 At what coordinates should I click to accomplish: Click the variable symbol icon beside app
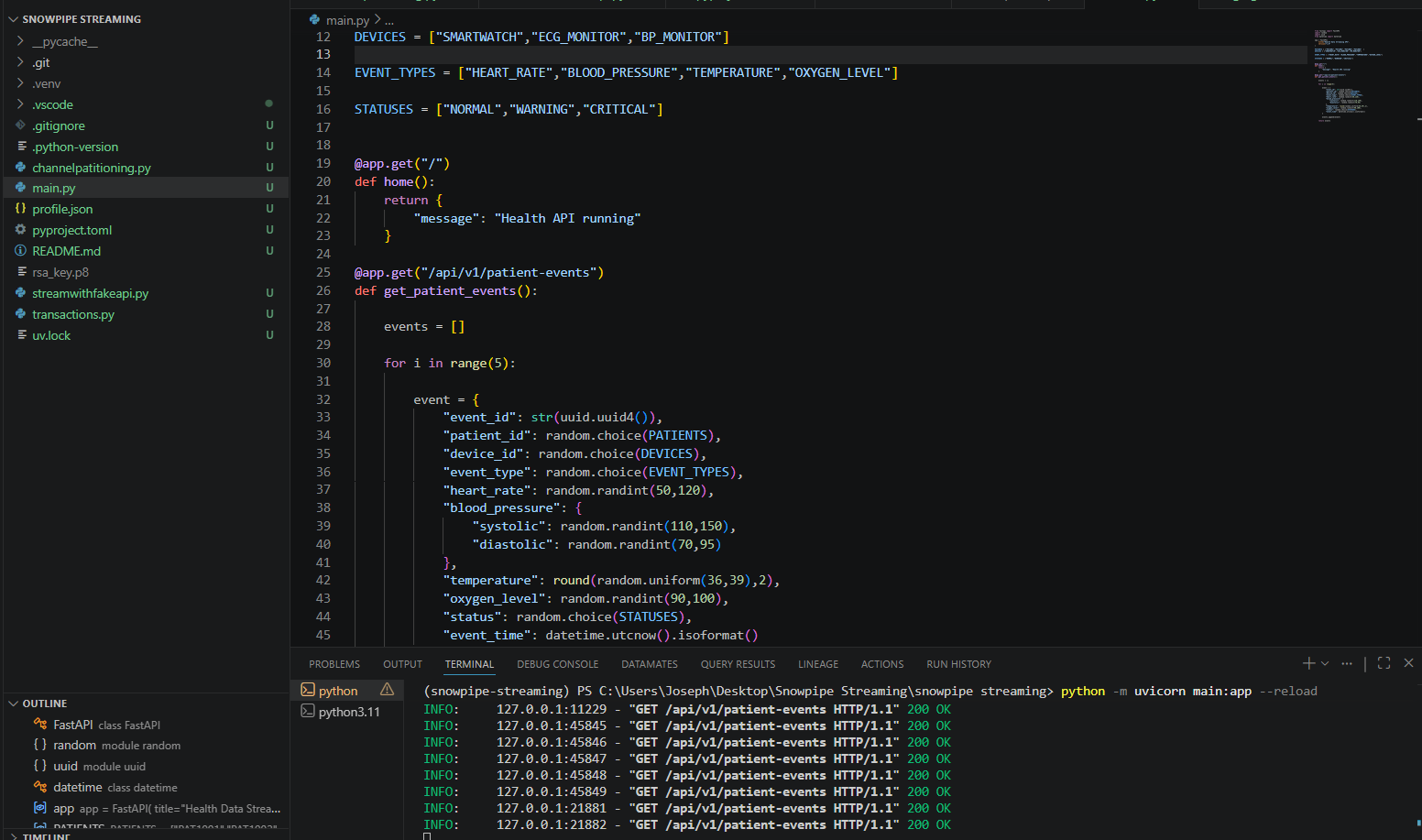tap(40, 809)
